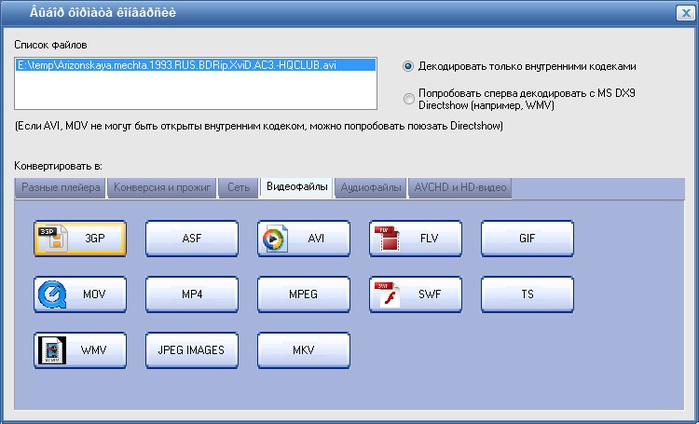Select the AVI format icon
Screen dimensions: 699x424
point(274,239)
